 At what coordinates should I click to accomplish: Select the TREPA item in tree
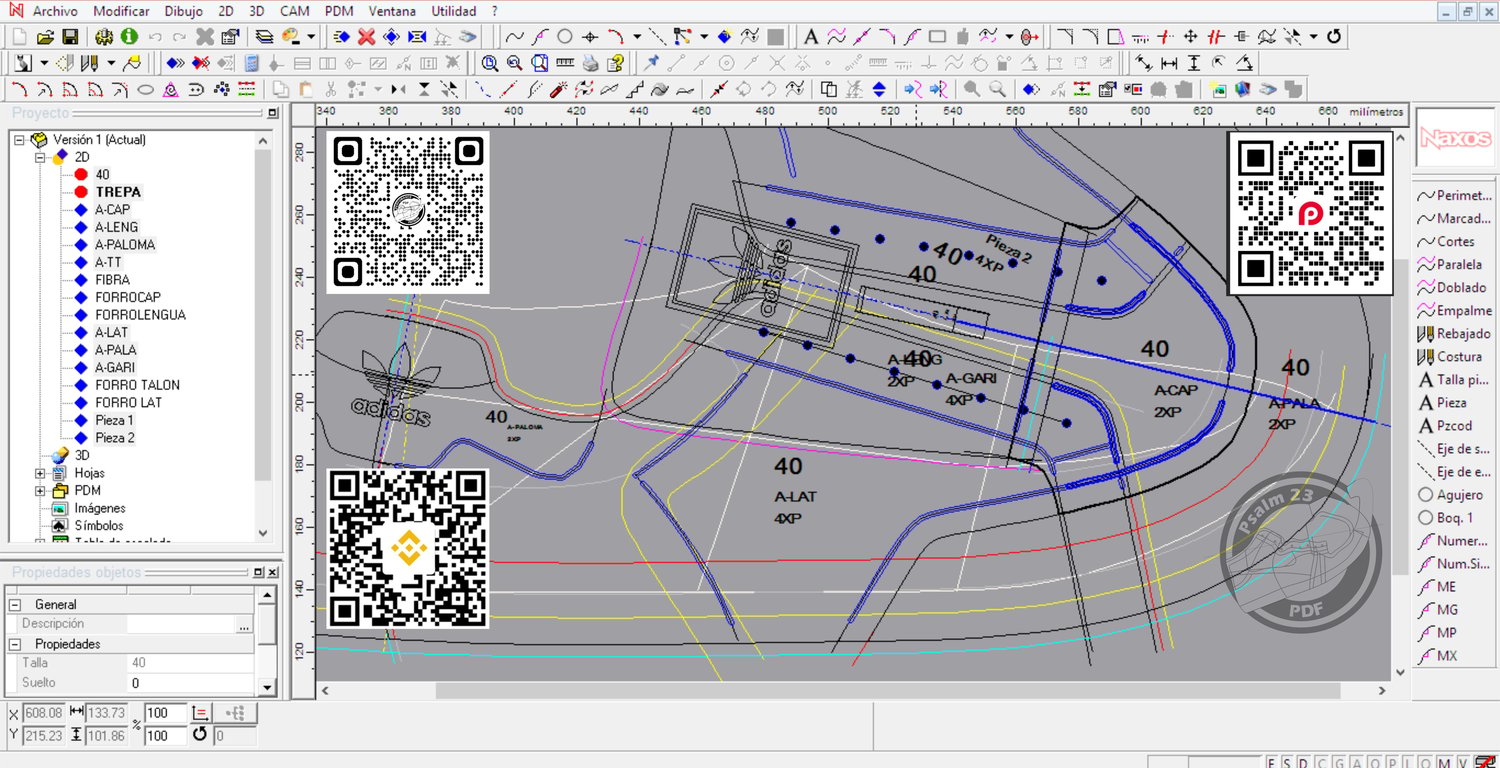coord(118,192)
